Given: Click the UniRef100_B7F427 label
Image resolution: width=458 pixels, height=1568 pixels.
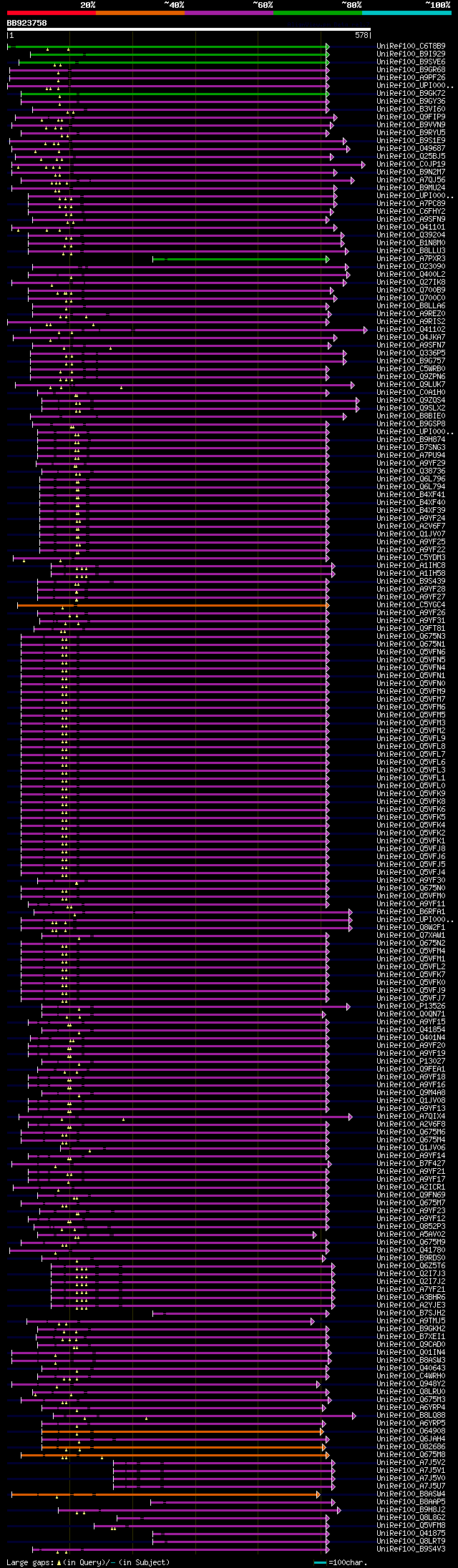Looking at the screenshot, I should [411, 1164].
